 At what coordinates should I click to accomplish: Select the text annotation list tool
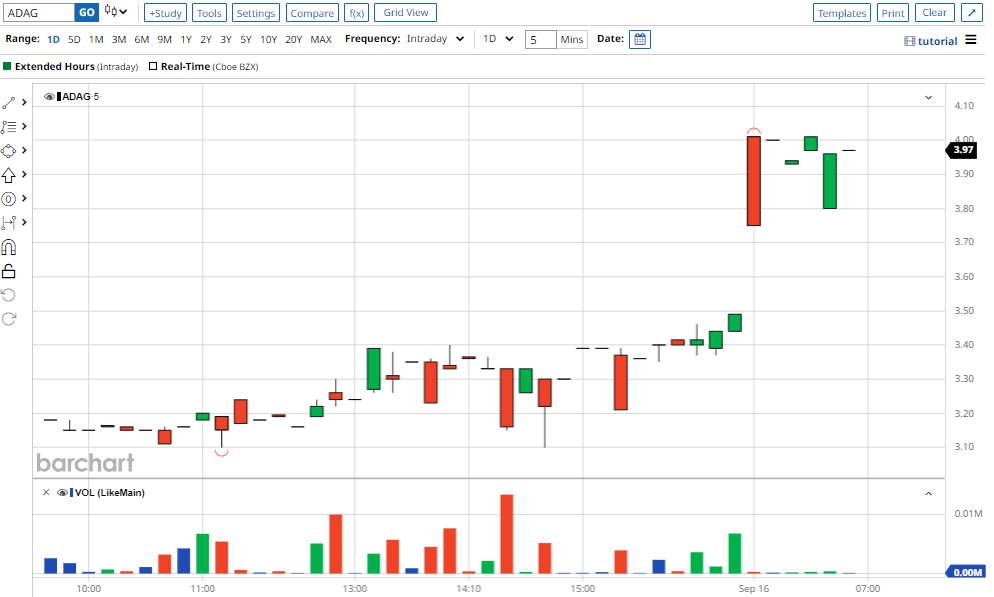tap(9, 127)
